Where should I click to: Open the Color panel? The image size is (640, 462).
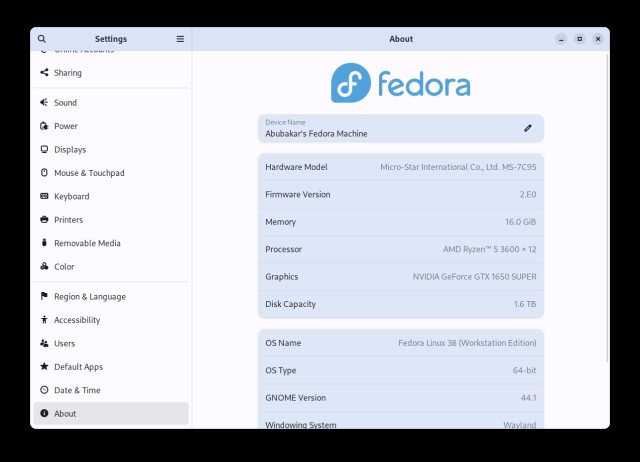(x=111, y=267)
